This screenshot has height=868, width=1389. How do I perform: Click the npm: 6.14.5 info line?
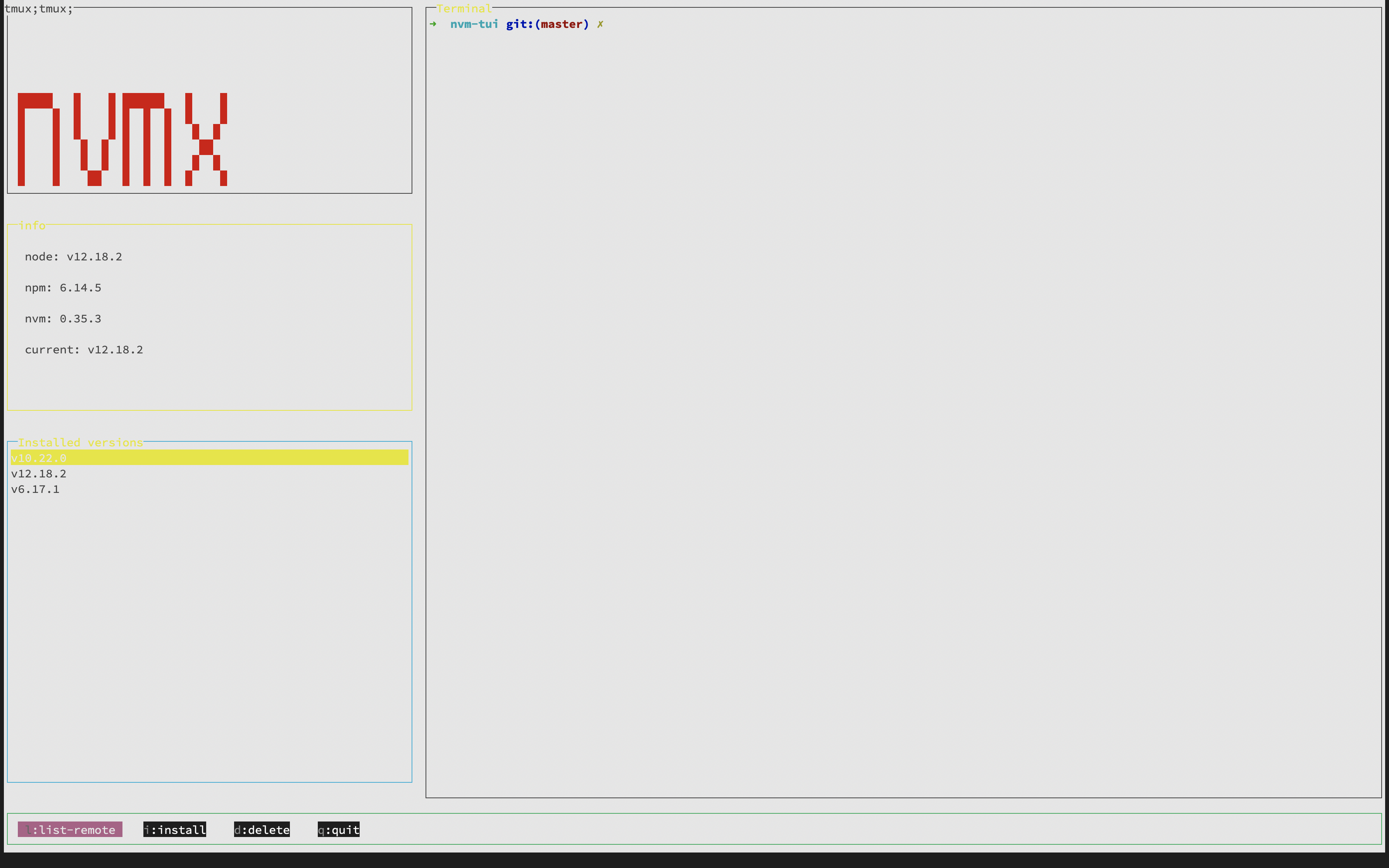tap(63, 288)
